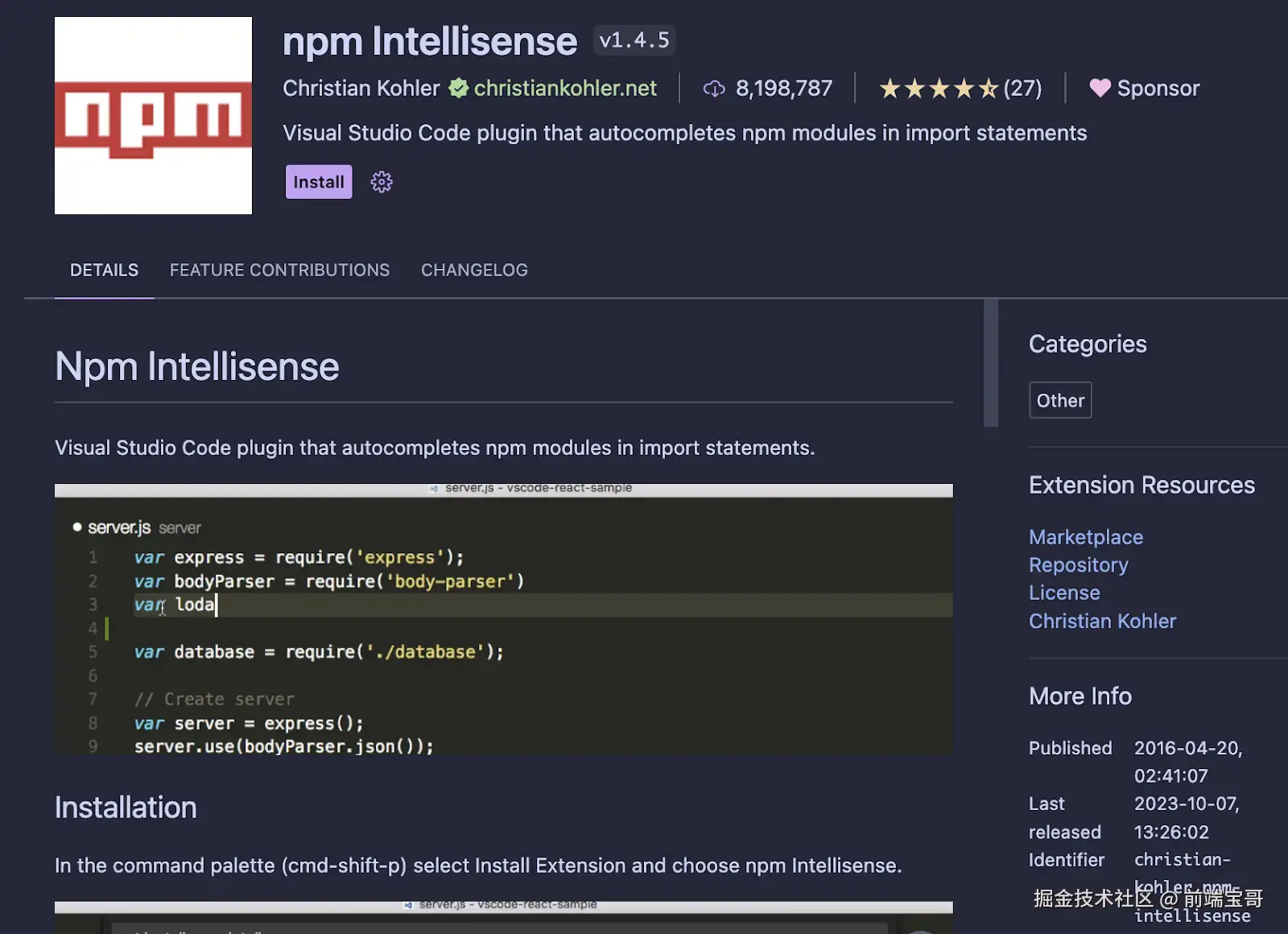Open the License resource link
The height and width of the screenshot is (934, 1288).
(x=1064, y=593)
